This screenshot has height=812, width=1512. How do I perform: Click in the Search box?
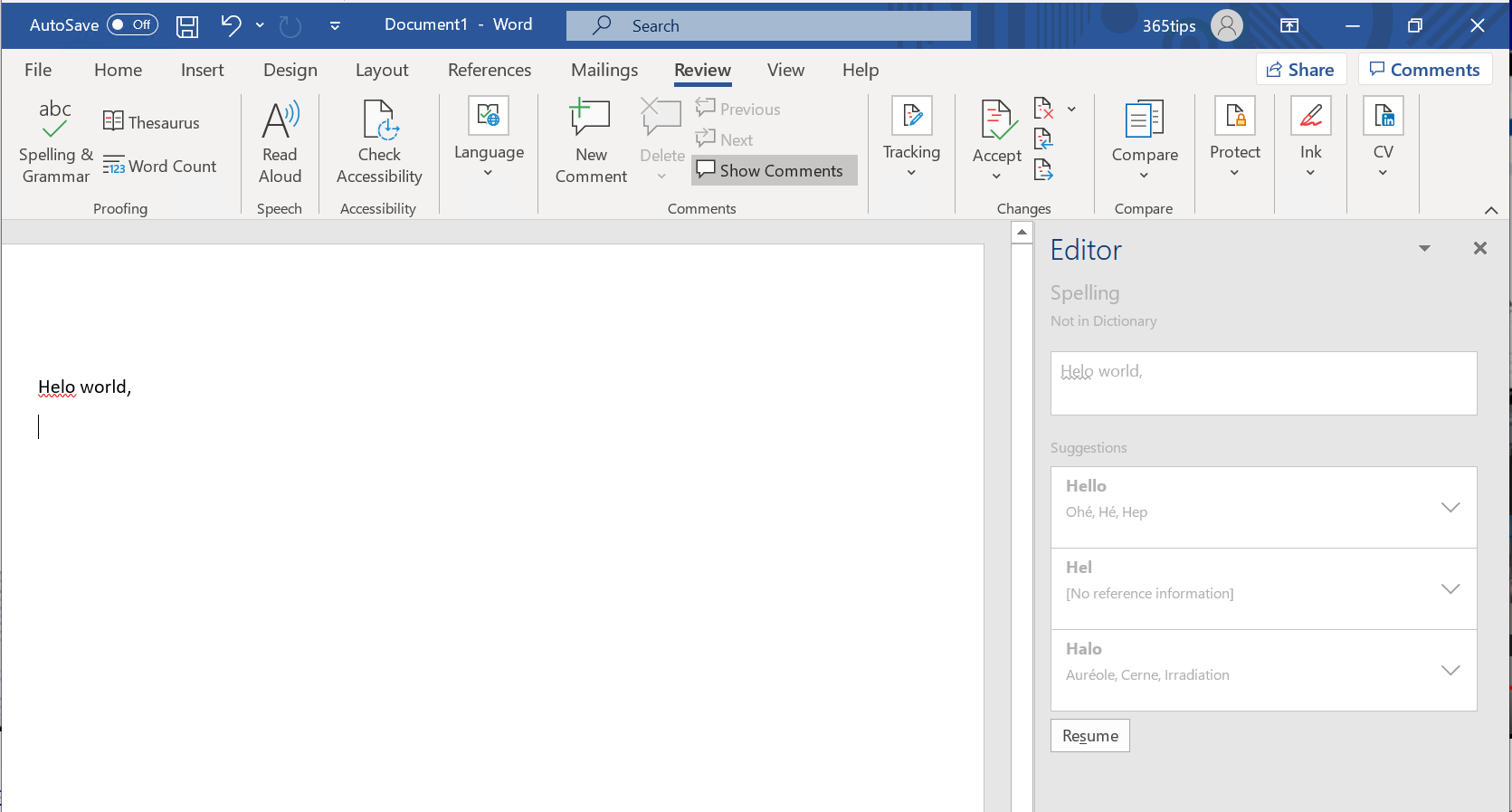point(768,26)
